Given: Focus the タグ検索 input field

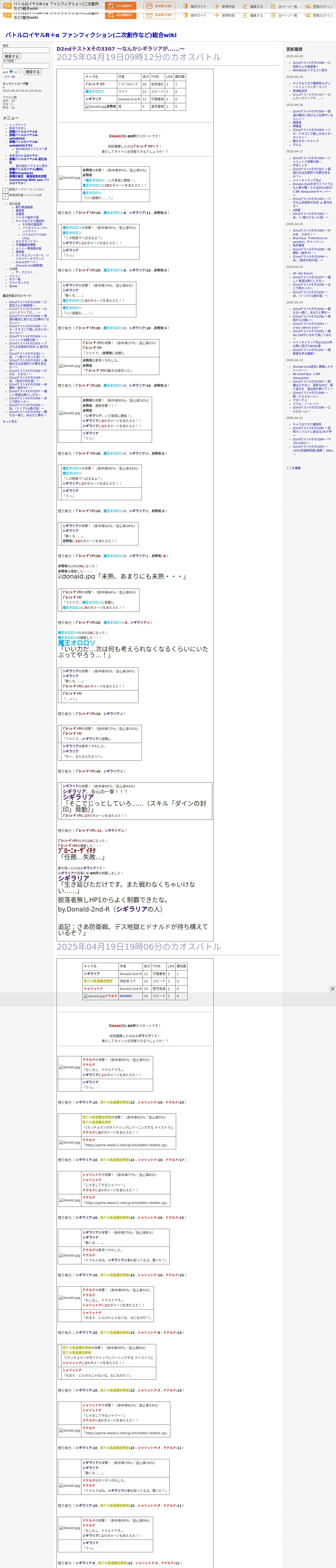Looking at the screenshot, I should point(26,66).
